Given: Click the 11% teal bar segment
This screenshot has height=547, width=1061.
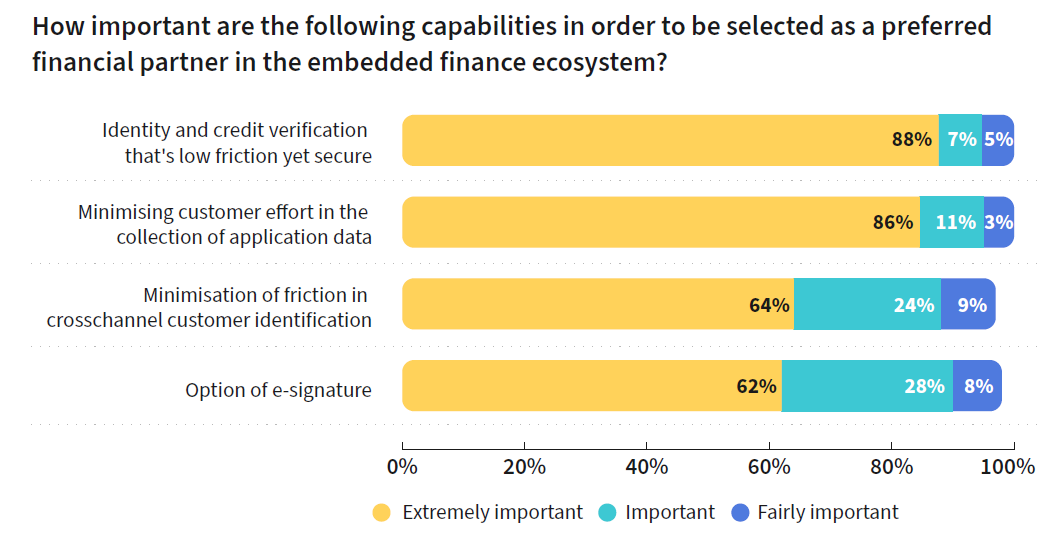Looking at the screenshot, I should tap(951, 222).
